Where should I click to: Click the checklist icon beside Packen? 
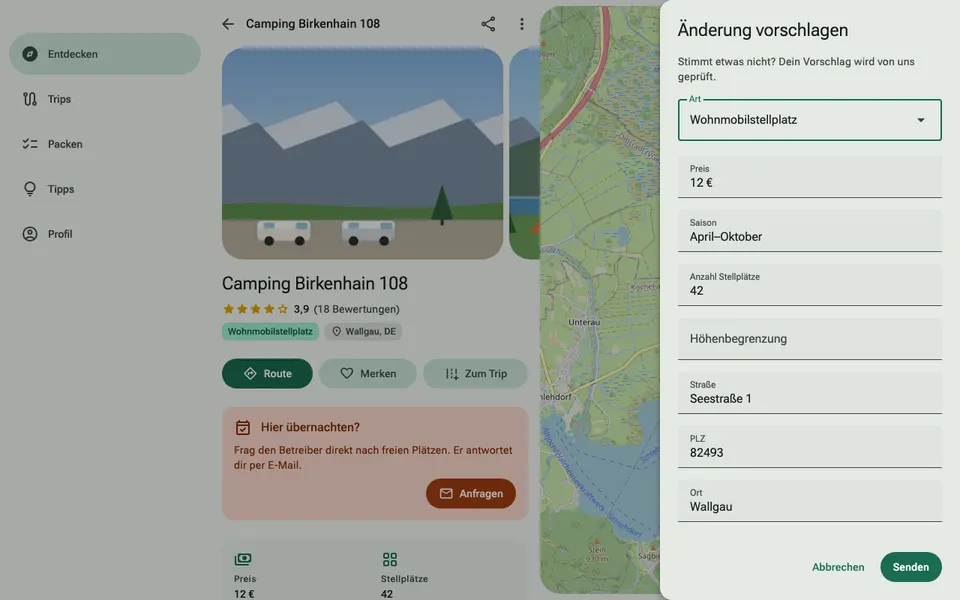[x=30, y=144]
